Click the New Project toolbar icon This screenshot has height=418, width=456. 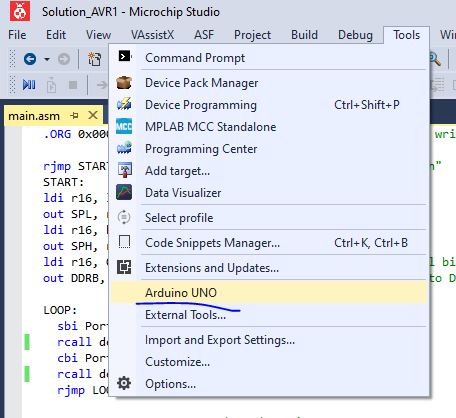(x=94, y=59)
